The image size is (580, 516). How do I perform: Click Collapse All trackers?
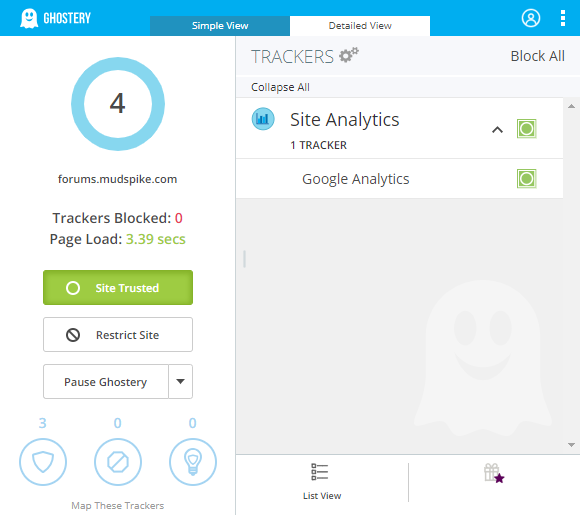coord(280,87)
